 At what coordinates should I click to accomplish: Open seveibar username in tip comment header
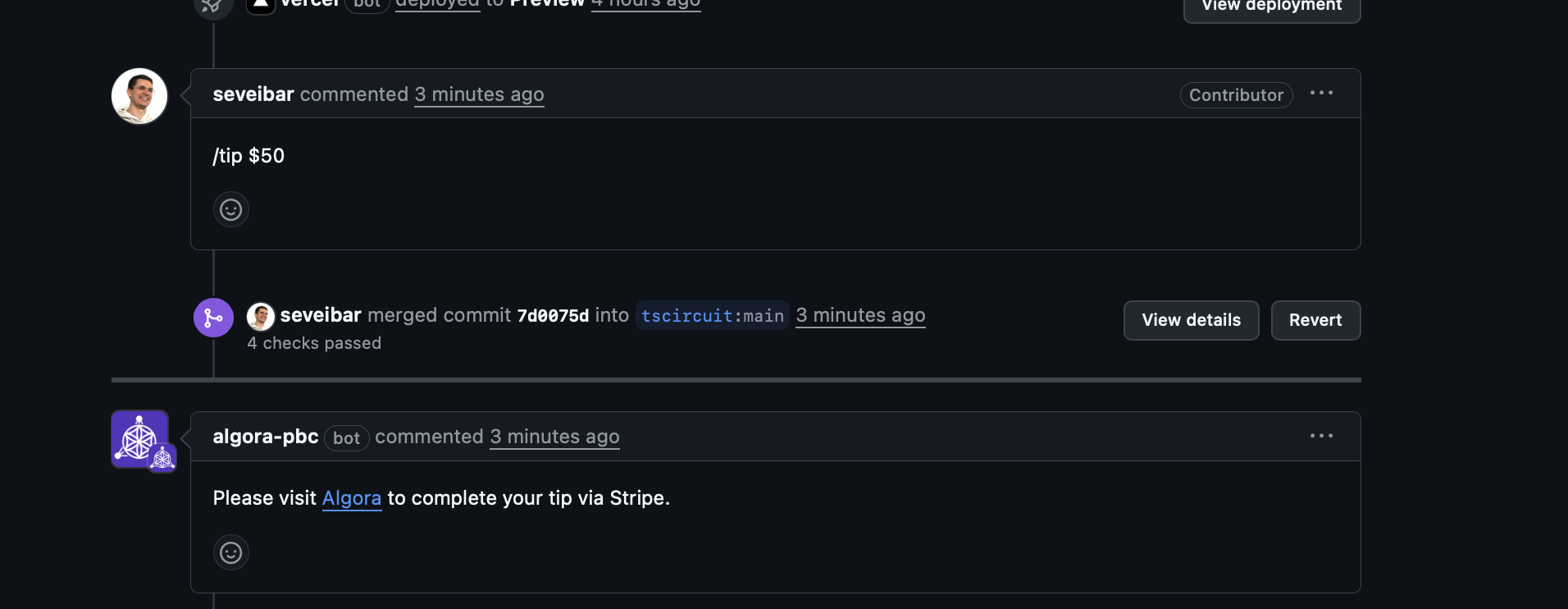coord(253,94)
